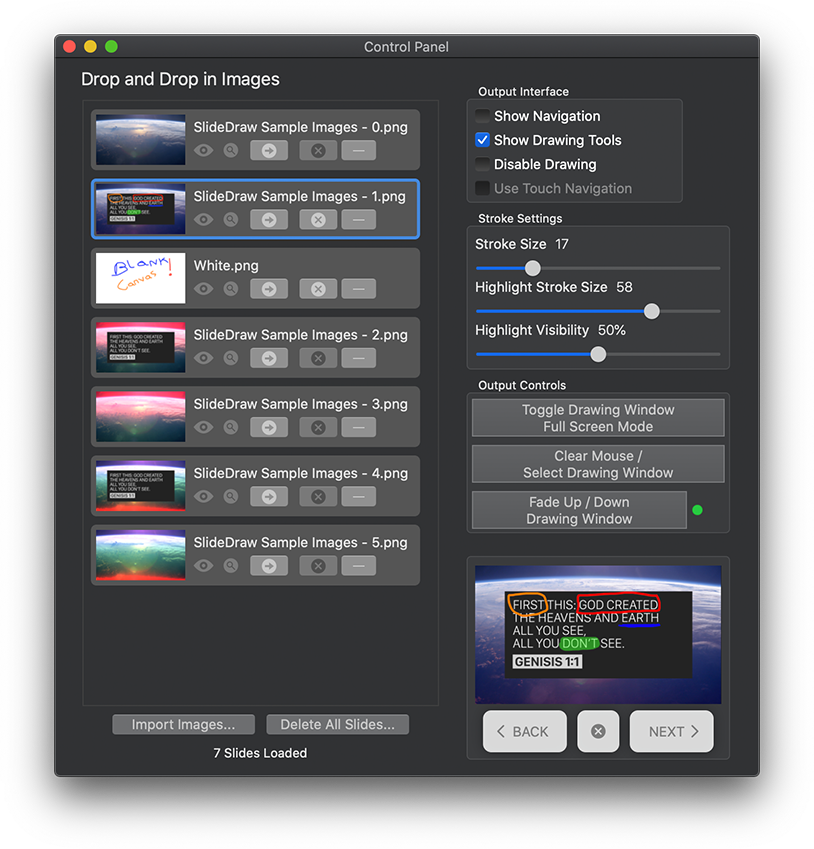
Task: Click the minus button on White.png row
Action: pos(359,289)
